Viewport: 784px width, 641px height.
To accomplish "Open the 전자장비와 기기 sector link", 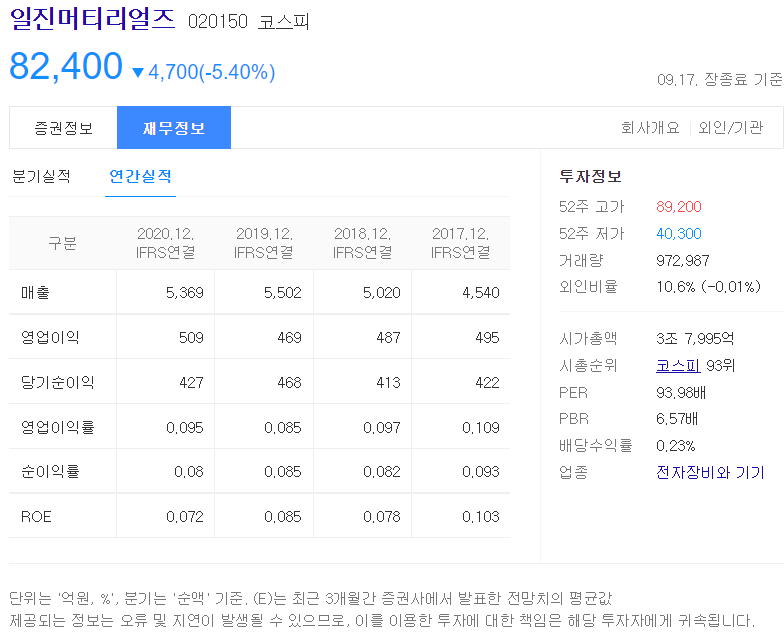I will point(710,472).
